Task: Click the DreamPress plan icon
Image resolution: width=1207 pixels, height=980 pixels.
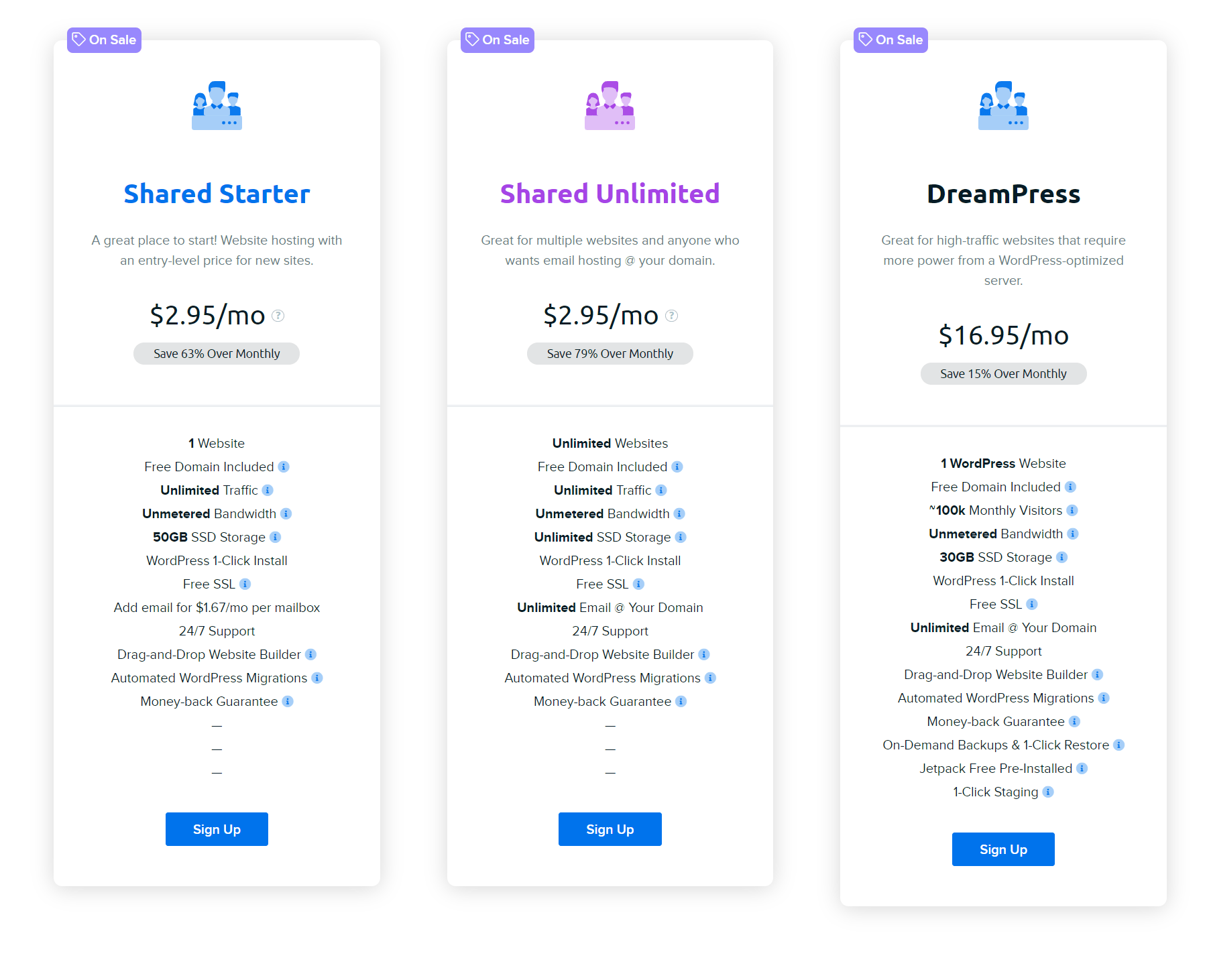Action: pos(1003,105)
